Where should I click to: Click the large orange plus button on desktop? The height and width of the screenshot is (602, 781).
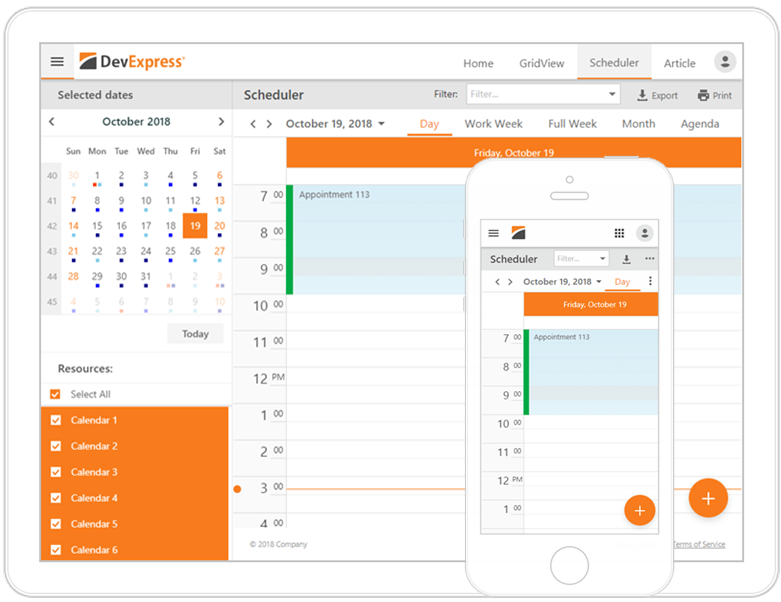[x=708, y=498]
